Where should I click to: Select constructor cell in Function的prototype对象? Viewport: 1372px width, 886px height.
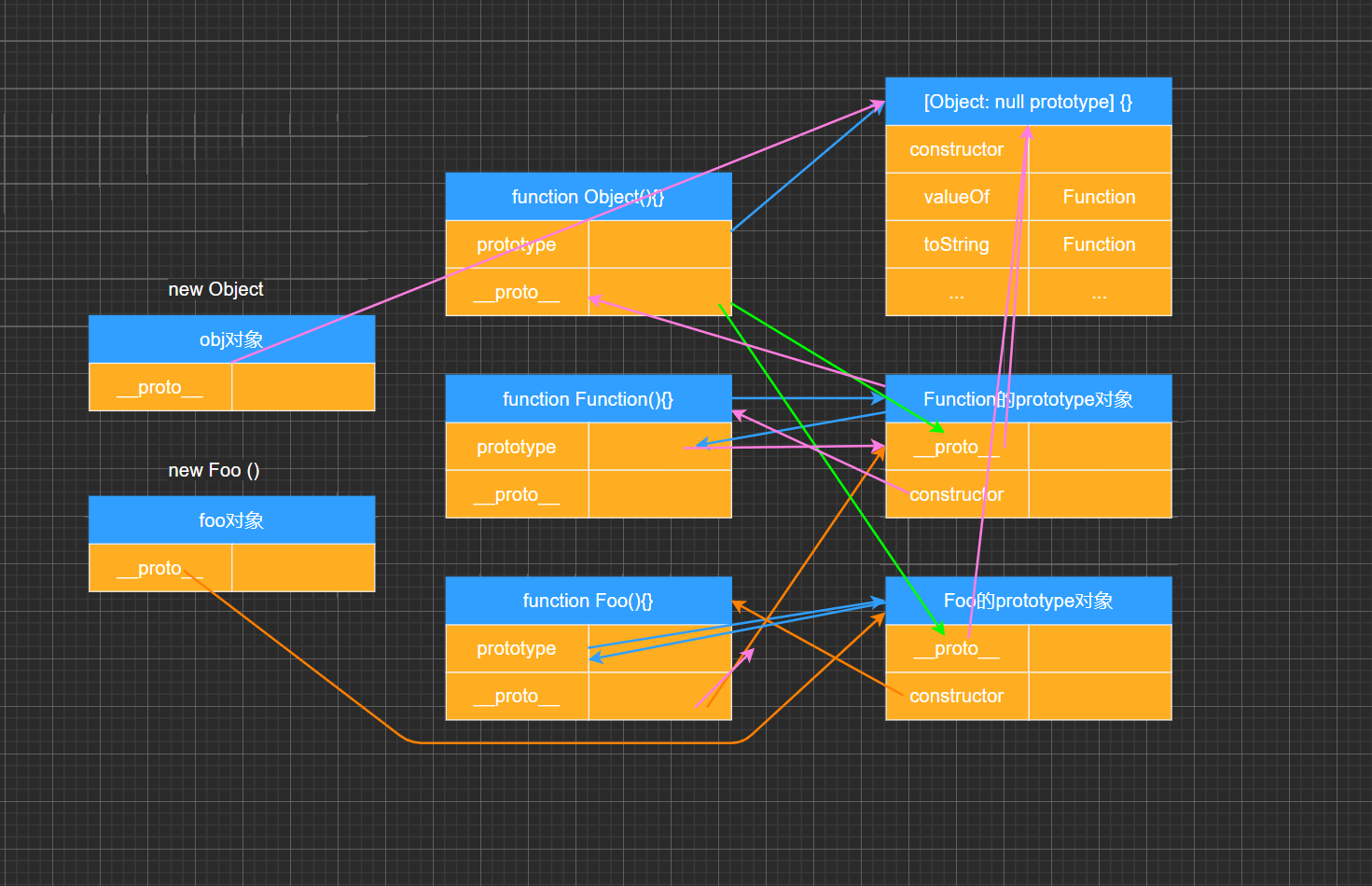(956, 494)
